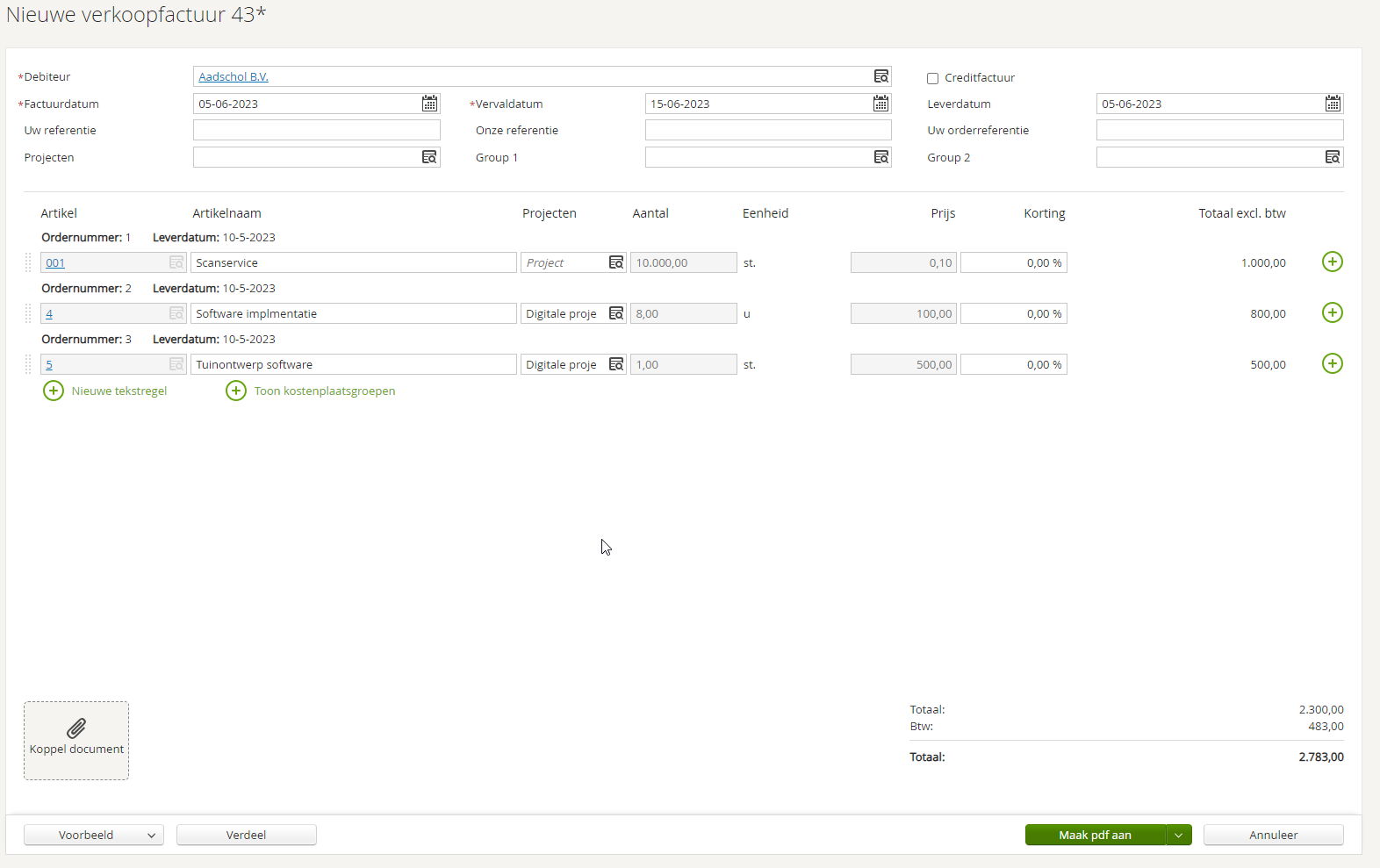Viewport: 1380px width, 868px height.
Task: Expand the Voorbeeld dropdown
Action: [151, 836]
